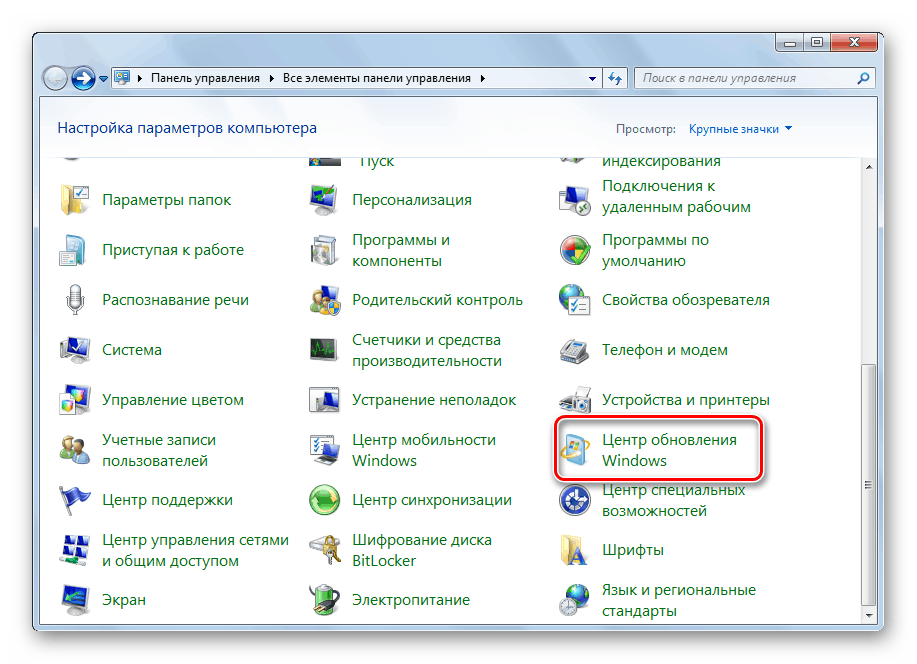Click the Устранение неполадок icon
The image size is (917, 664).
325,400
